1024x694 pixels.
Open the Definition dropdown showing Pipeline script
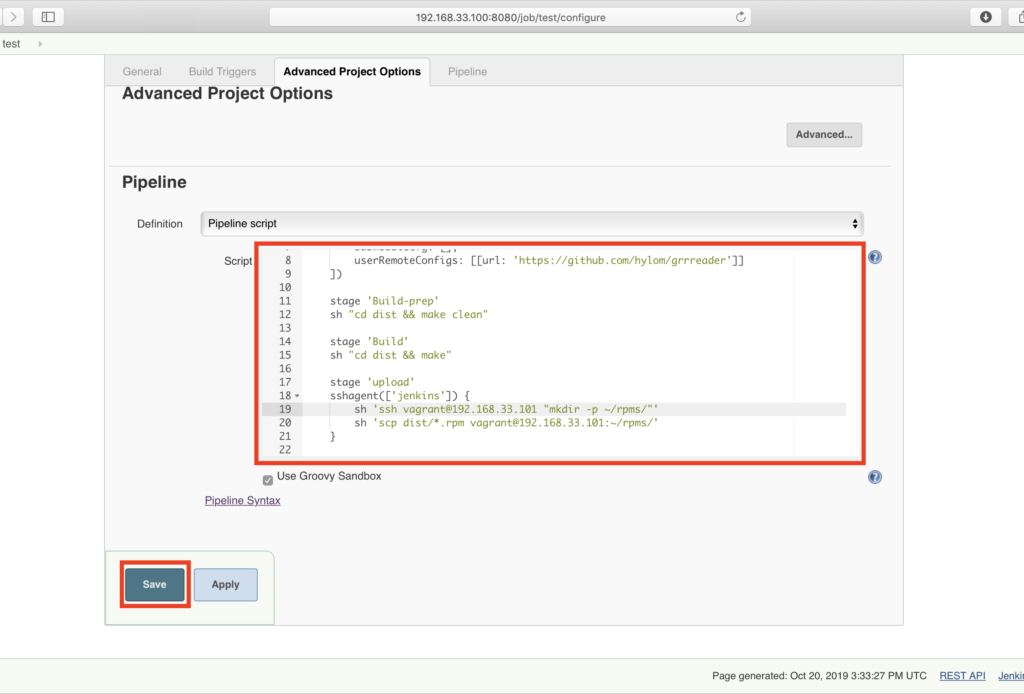tap(532, 224)
